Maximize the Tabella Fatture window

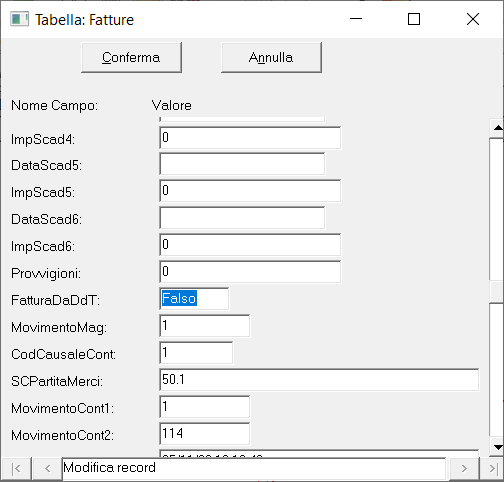[x=414, y=19]
